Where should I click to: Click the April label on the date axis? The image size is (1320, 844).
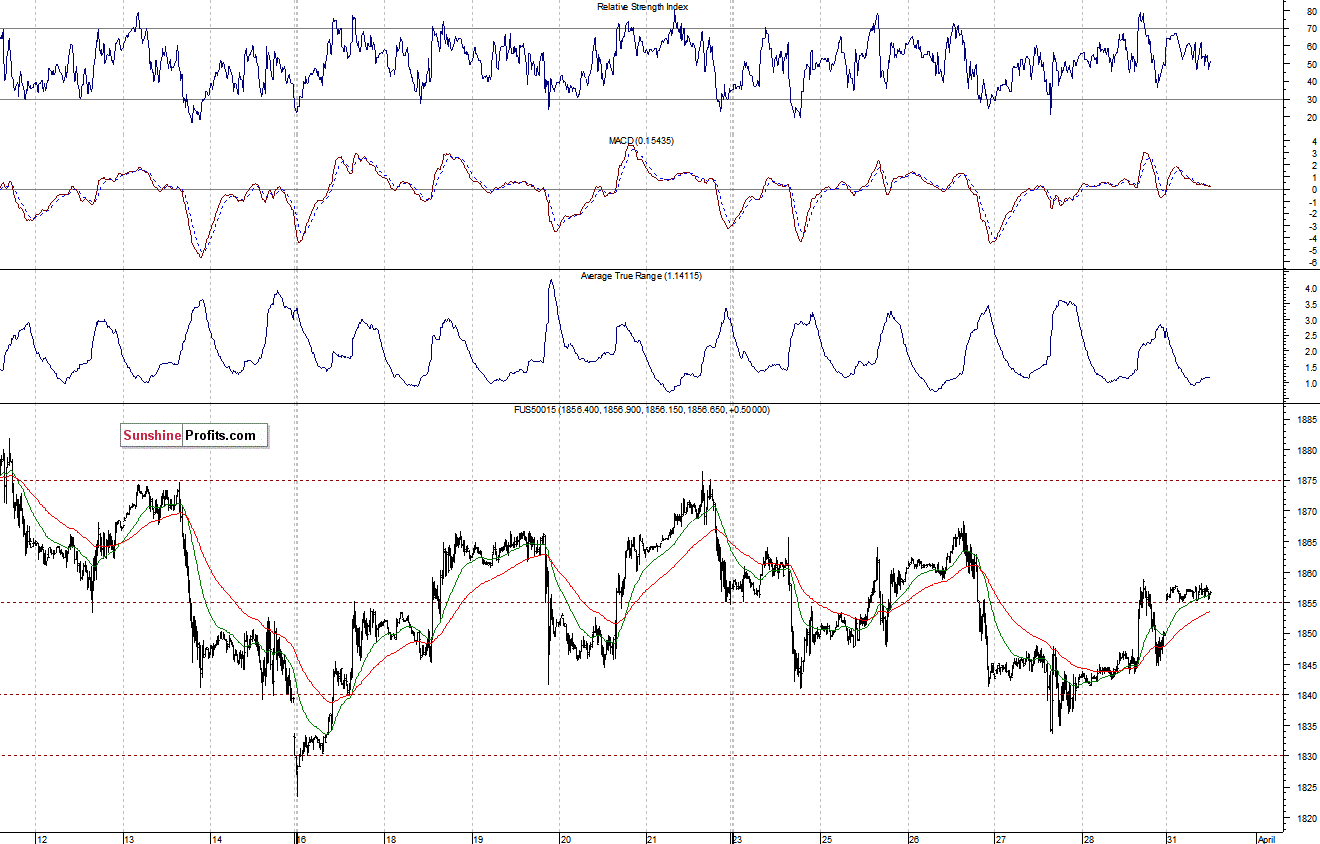point(1265,838)
